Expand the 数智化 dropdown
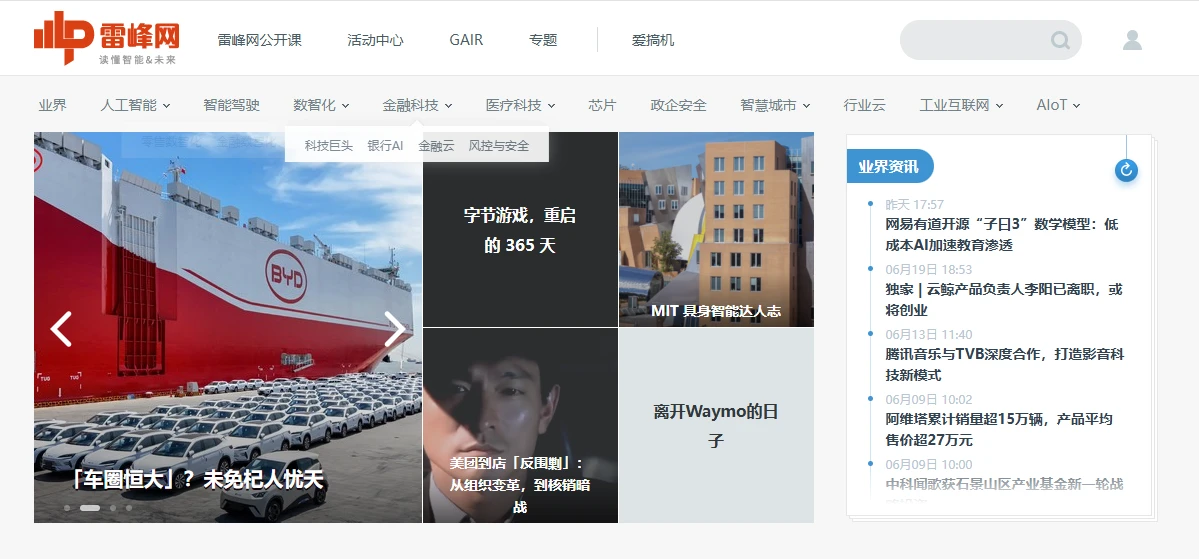Image resolution: width=1199 pixels, height=559 pixels. coord(321,105)
